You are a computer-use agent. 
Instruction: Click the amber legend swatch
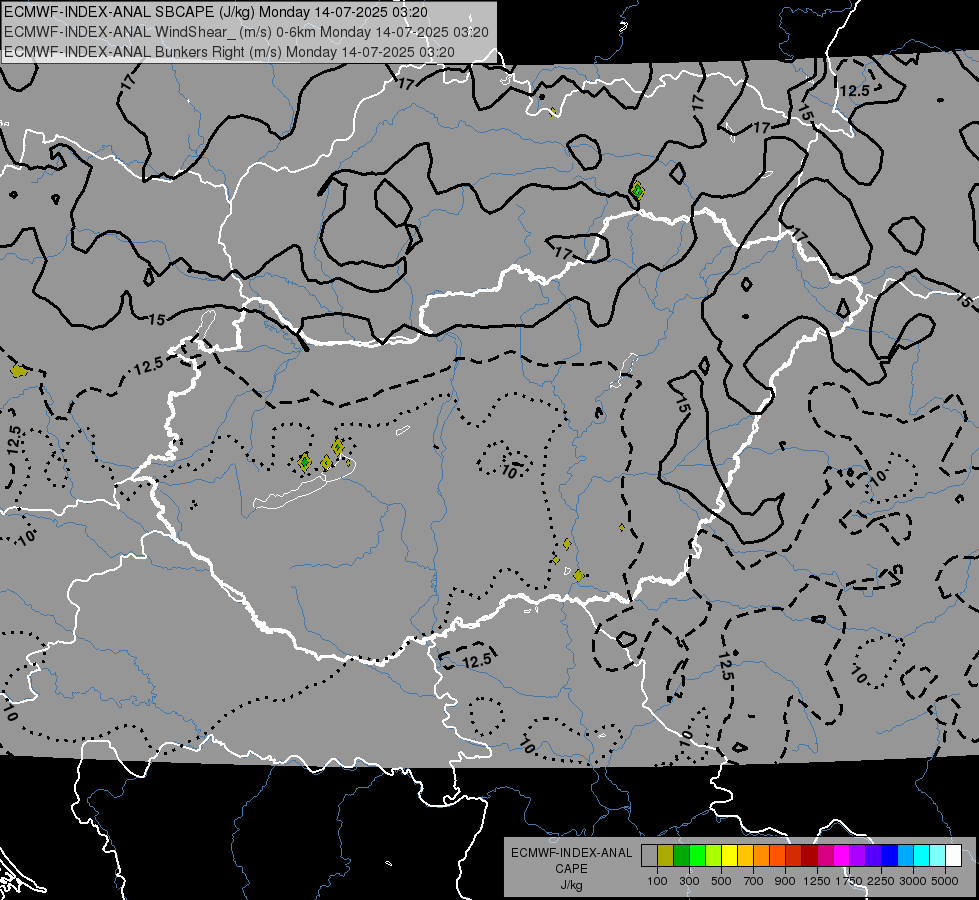[745, 856]
